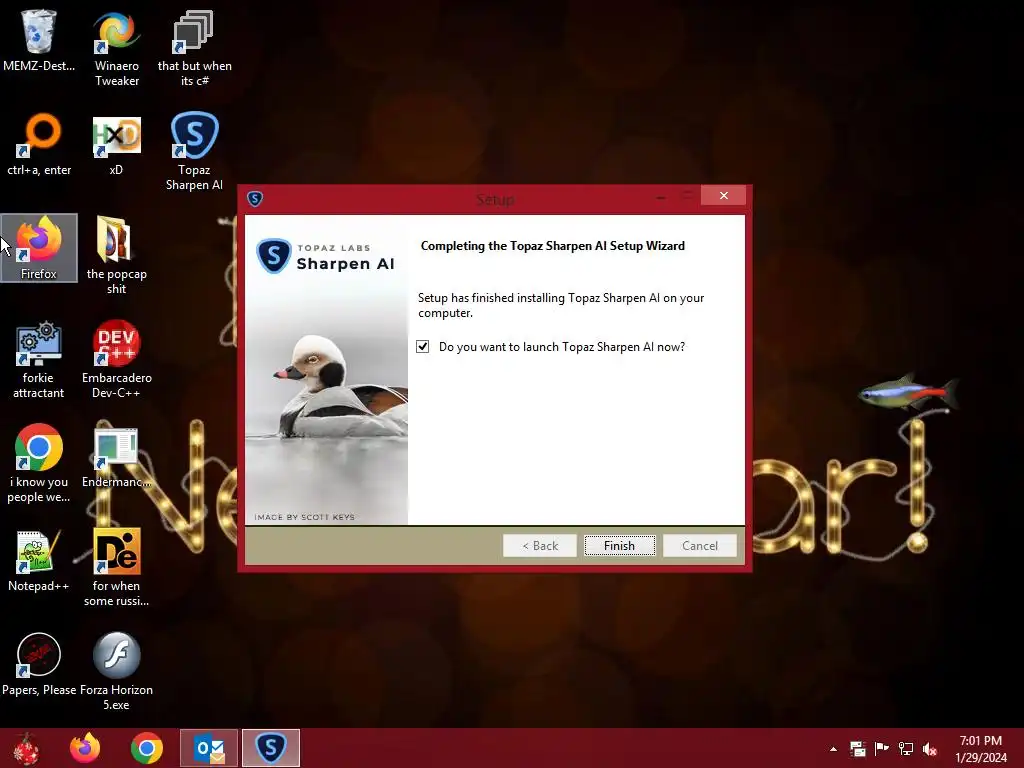Select the Endermanc... desktop shortcut
1024x768 pixels.
[116, 457]
